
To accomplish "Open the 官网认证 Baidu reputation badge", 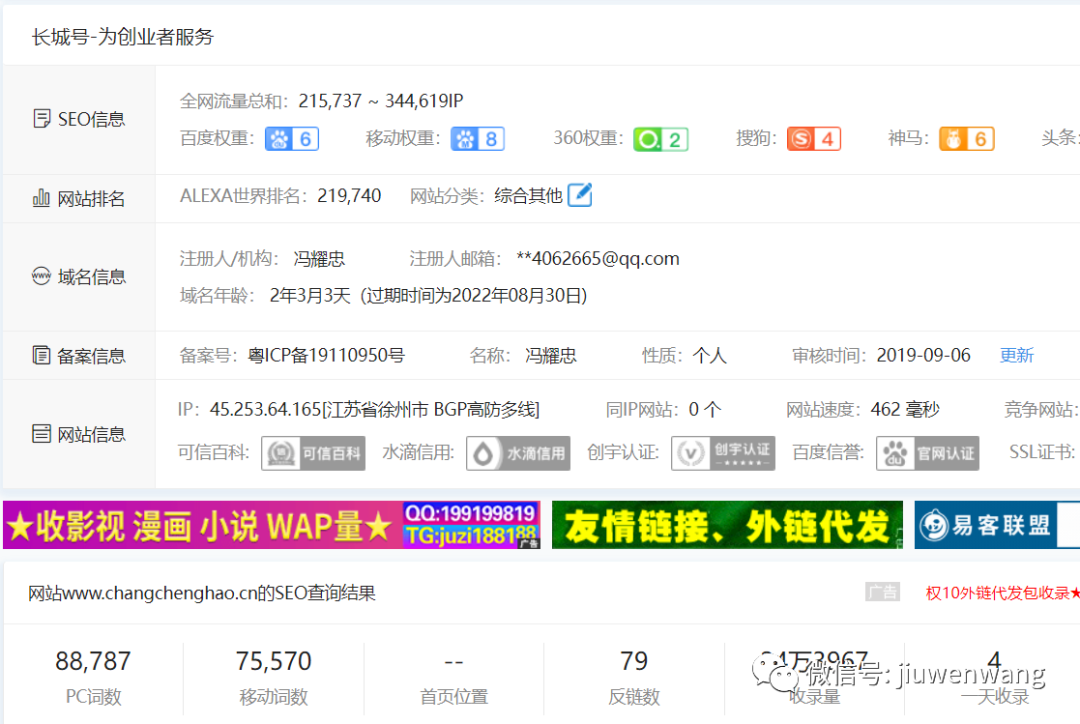I will tap(928, 453).
